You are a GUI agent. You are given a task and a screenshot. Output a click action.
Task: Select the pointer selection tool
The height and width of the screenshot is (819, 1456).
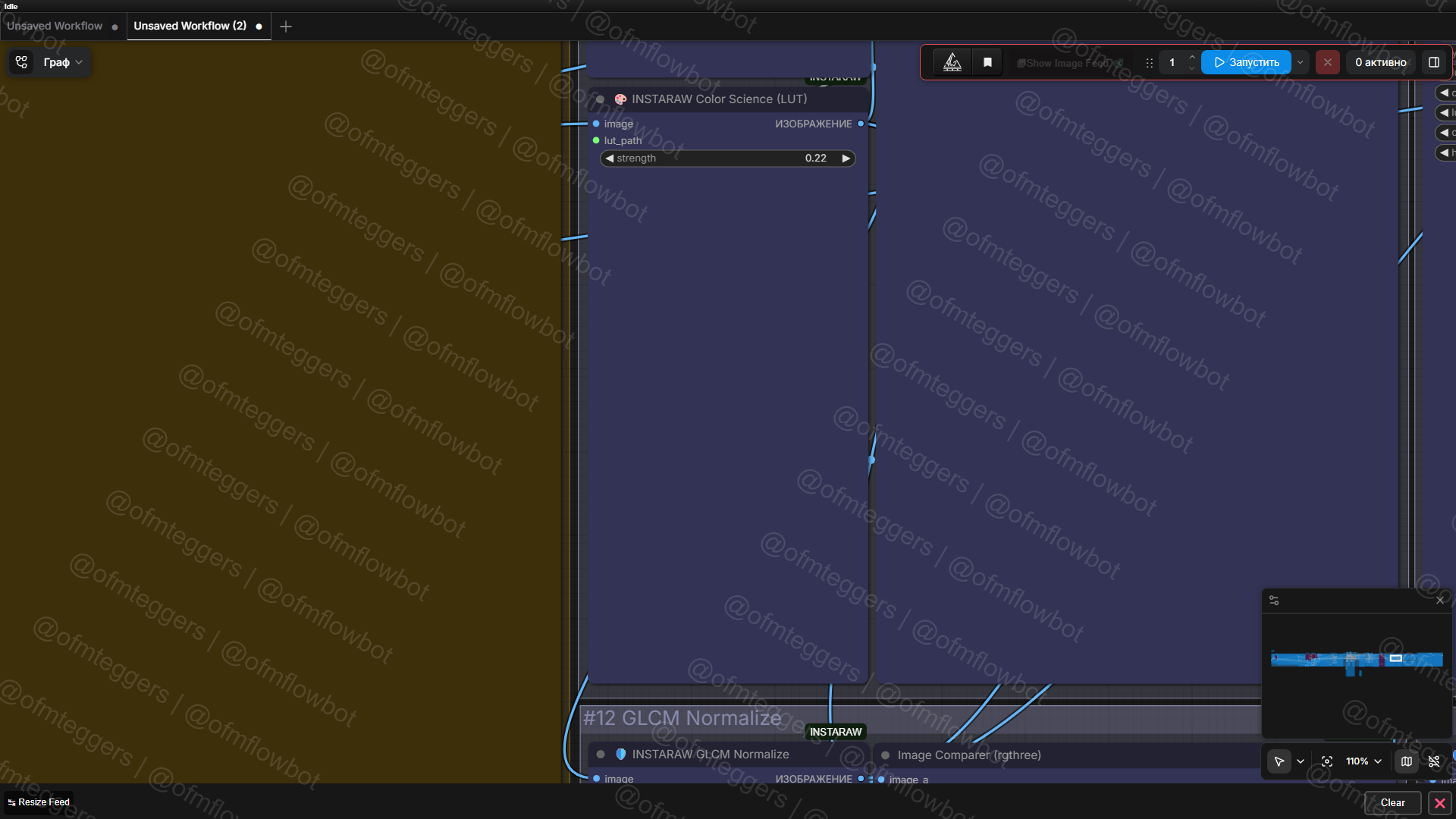tap(1279, 761)
